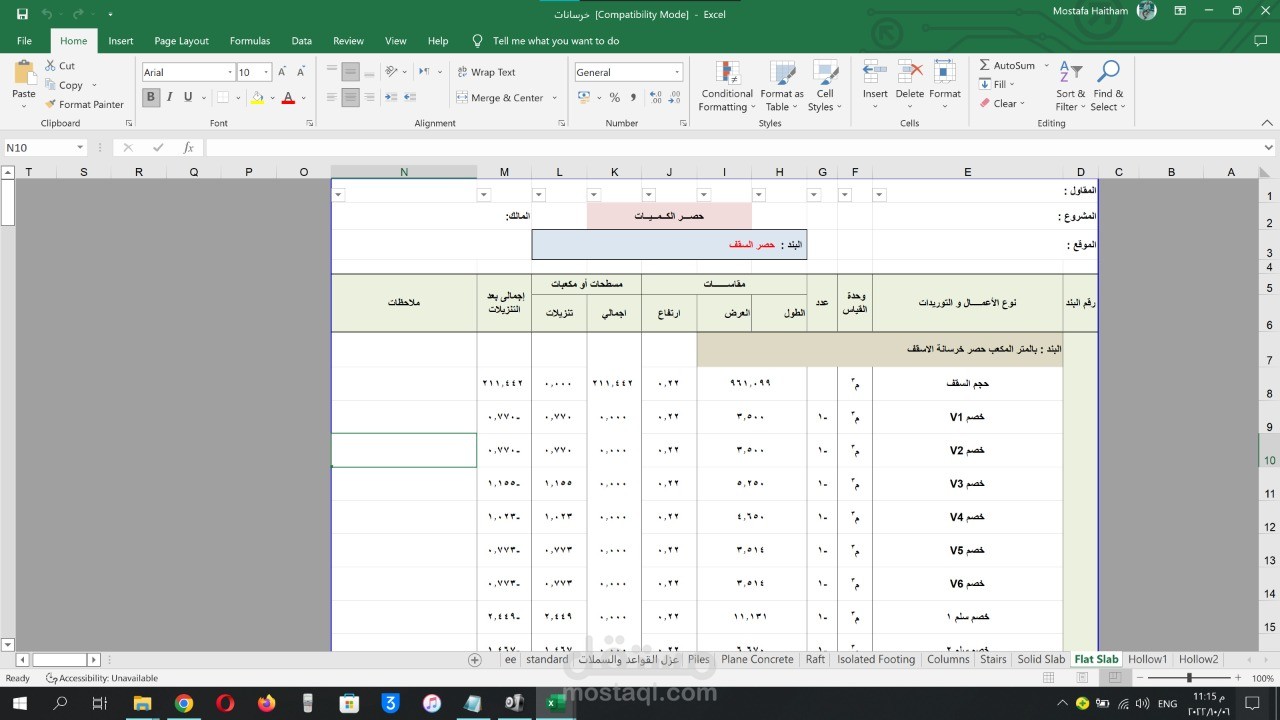Expand the Merge & Center dropdown arrow
This screenshot has height=720, width=1280.
click(x=554, y=98)
